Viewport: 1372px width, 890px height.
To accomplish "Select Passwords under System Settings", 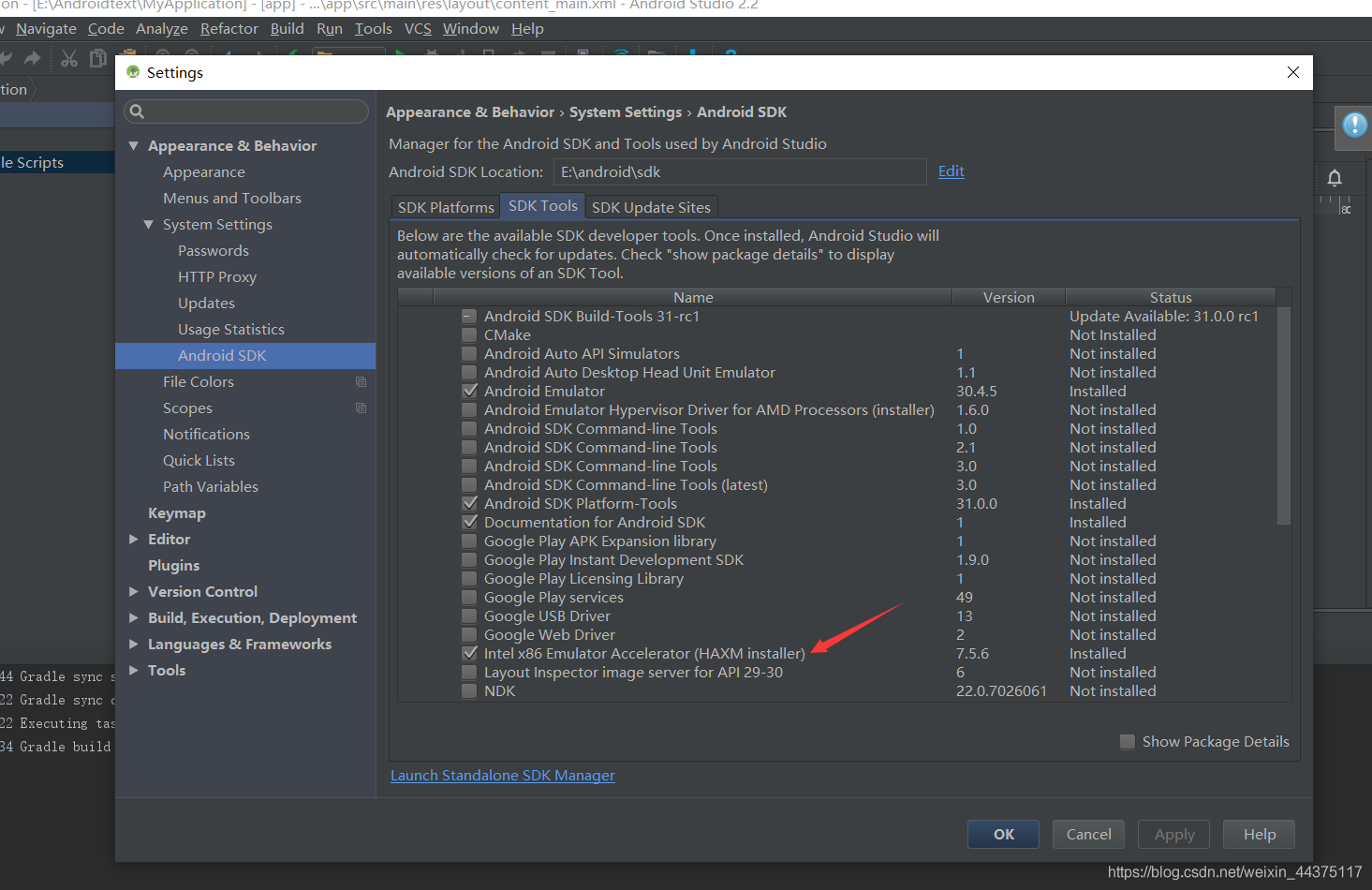I will 214,251.
